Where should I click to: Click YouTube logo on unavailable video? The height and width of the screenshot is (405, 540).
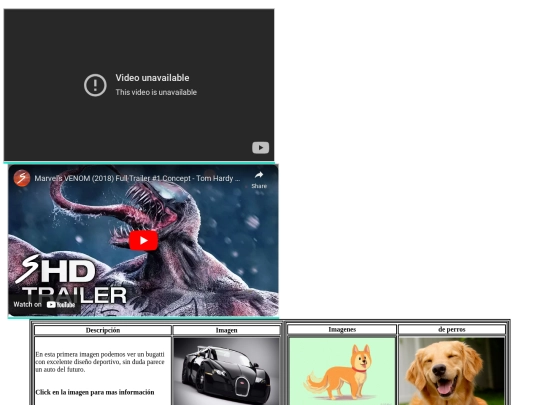pos(260,148)
